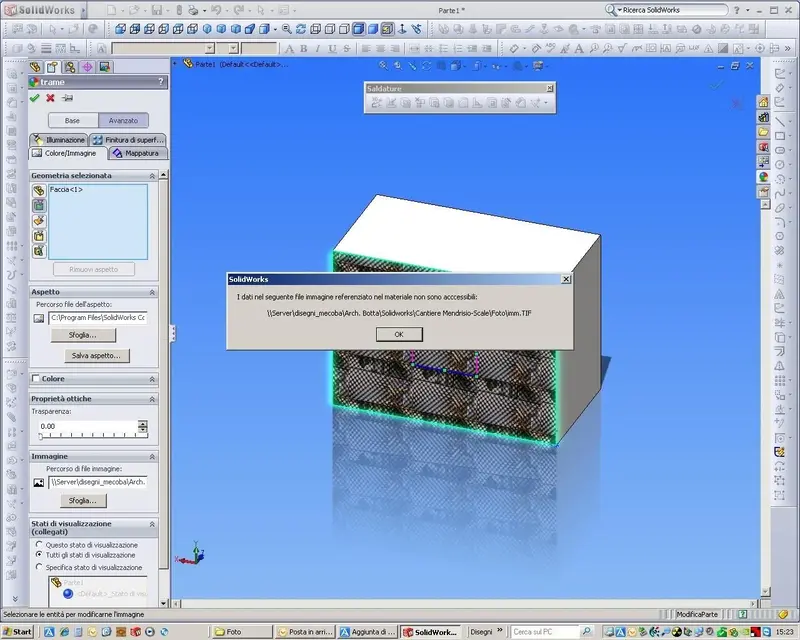Collapse the Stati di visualizzazione section

pyautogui.click(x=152, y=524)
